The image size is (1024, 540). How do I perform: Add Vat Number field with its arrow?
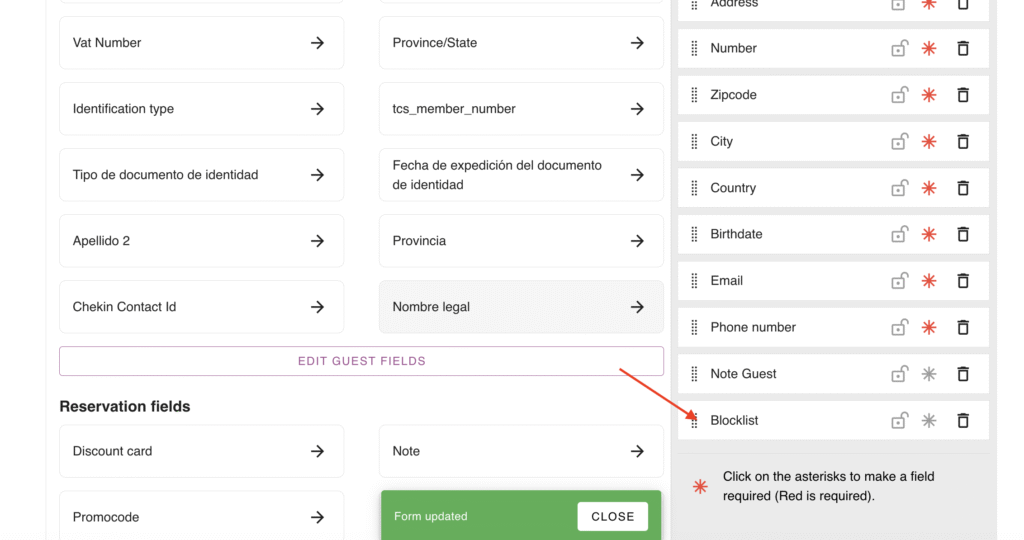tap(317, 43)
